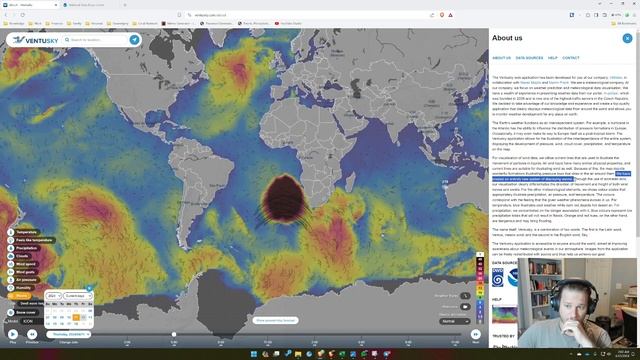This screenshot has height=360, width=640.
Task: Open the YouTube Studio bookmark
Action: click(x=288, y=24)
